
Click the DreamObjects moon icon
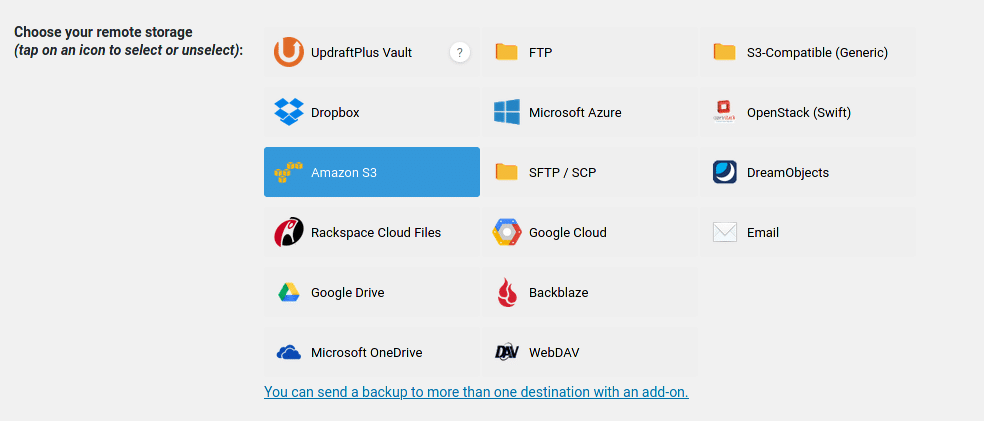tap(725, 172)
